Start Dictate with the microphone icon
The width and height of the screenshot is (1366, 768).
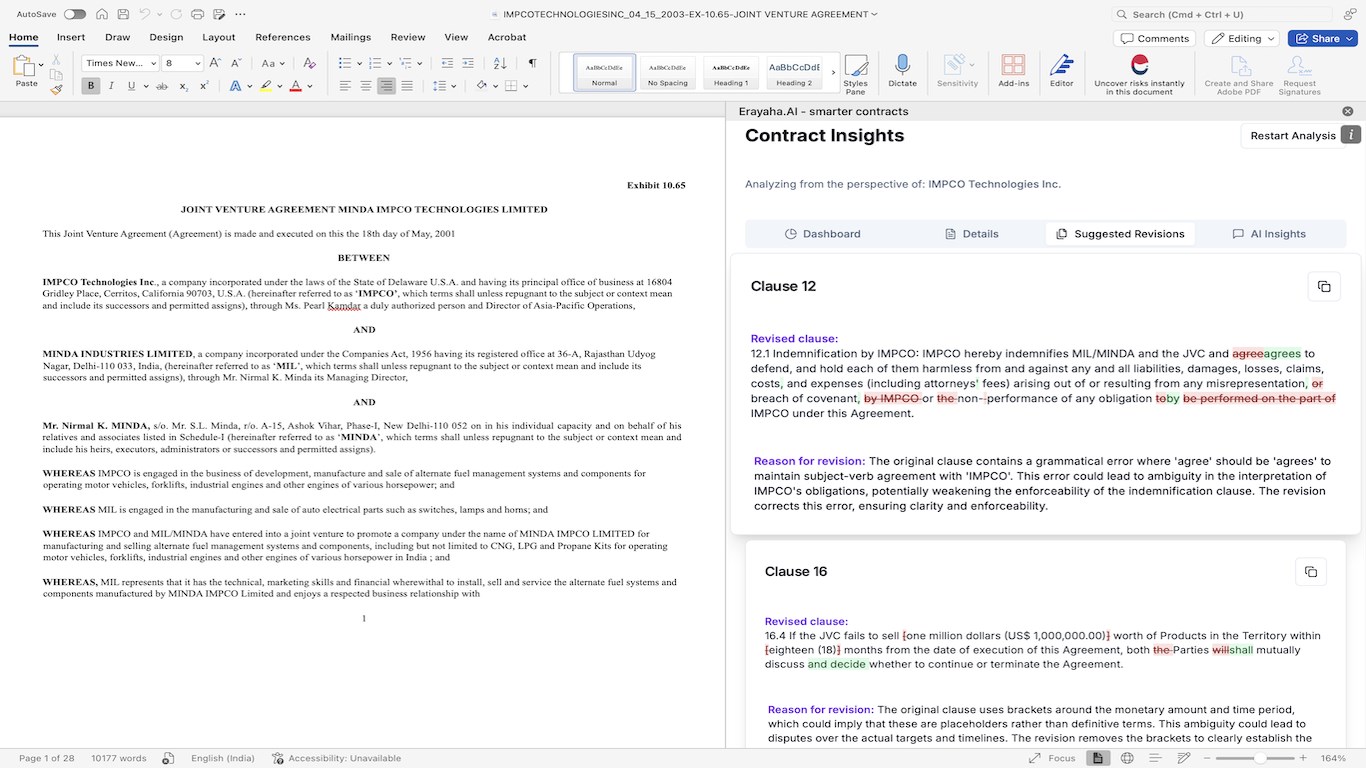902,71
